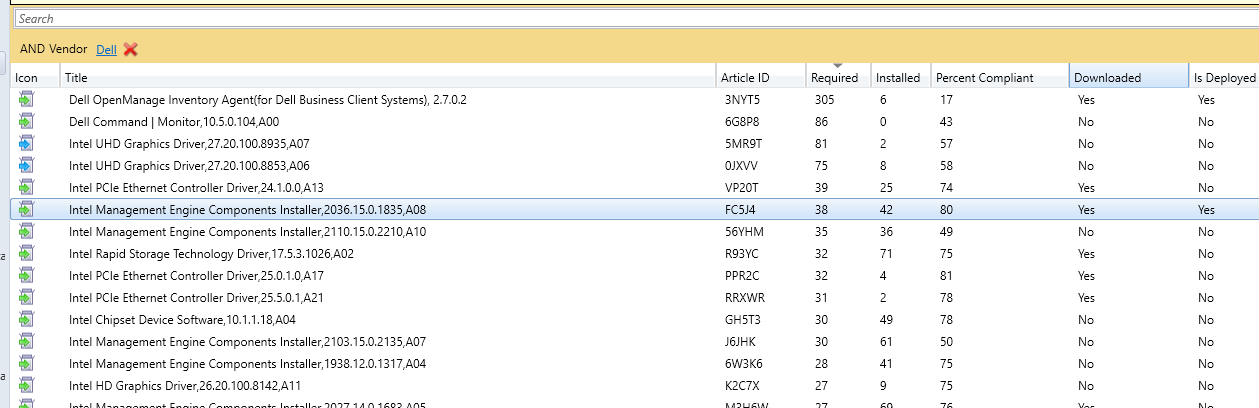
Task: Click icon for Ethernet Controller Driver 25.5.0.1
Action: pyautogui.click(x=26, y=298)
